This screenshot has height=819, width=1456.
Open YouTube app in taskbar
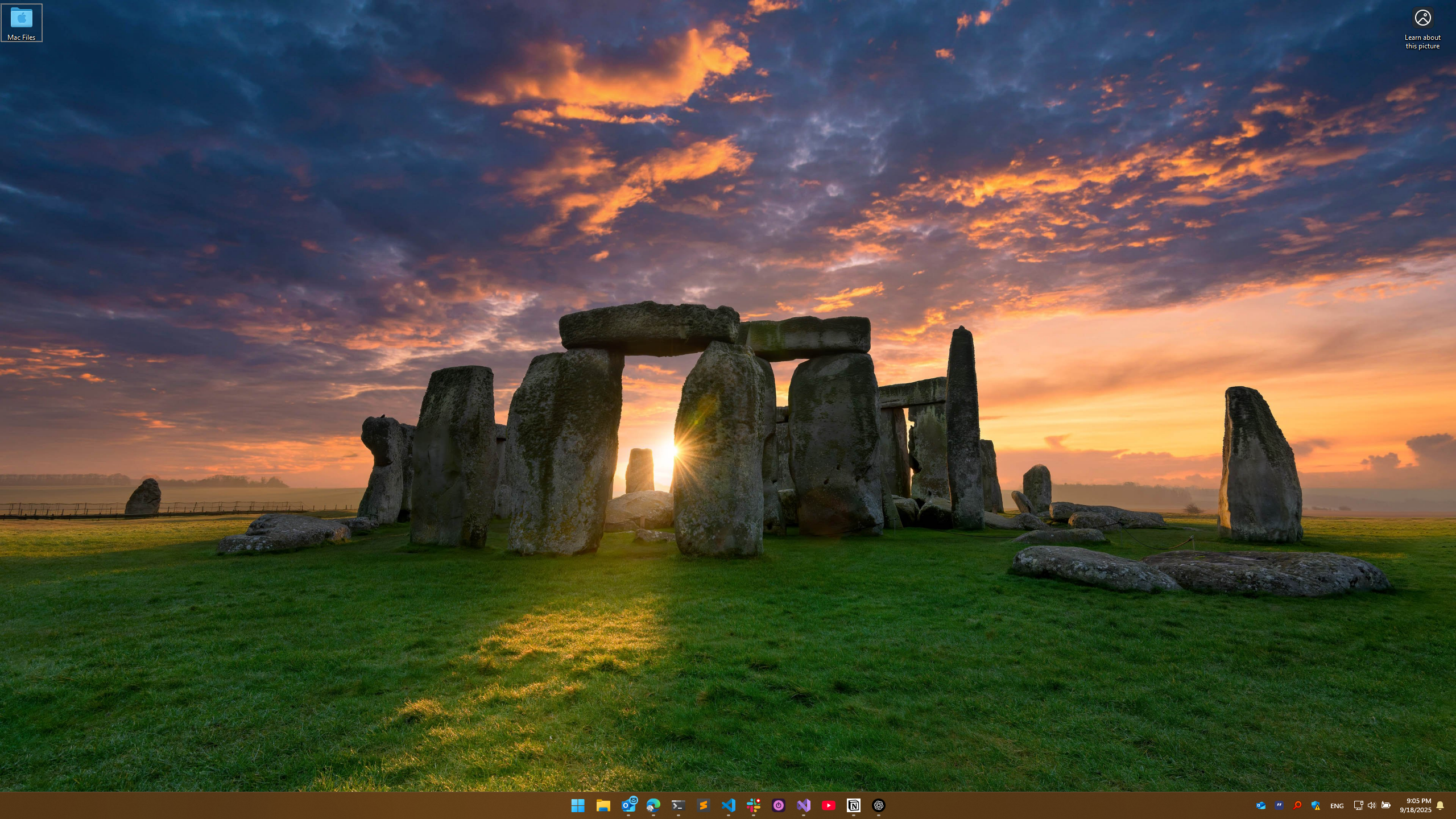(x=829, y=805)
